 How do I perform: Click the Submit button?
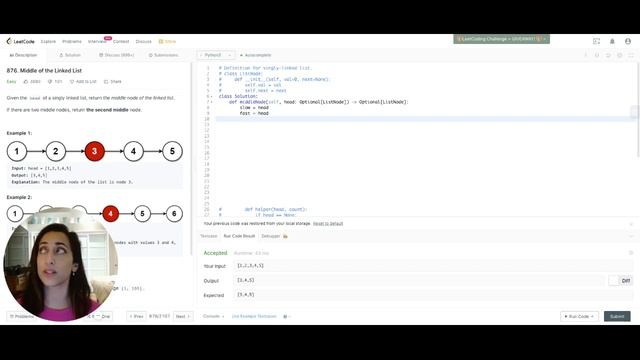tap(617, 316)
